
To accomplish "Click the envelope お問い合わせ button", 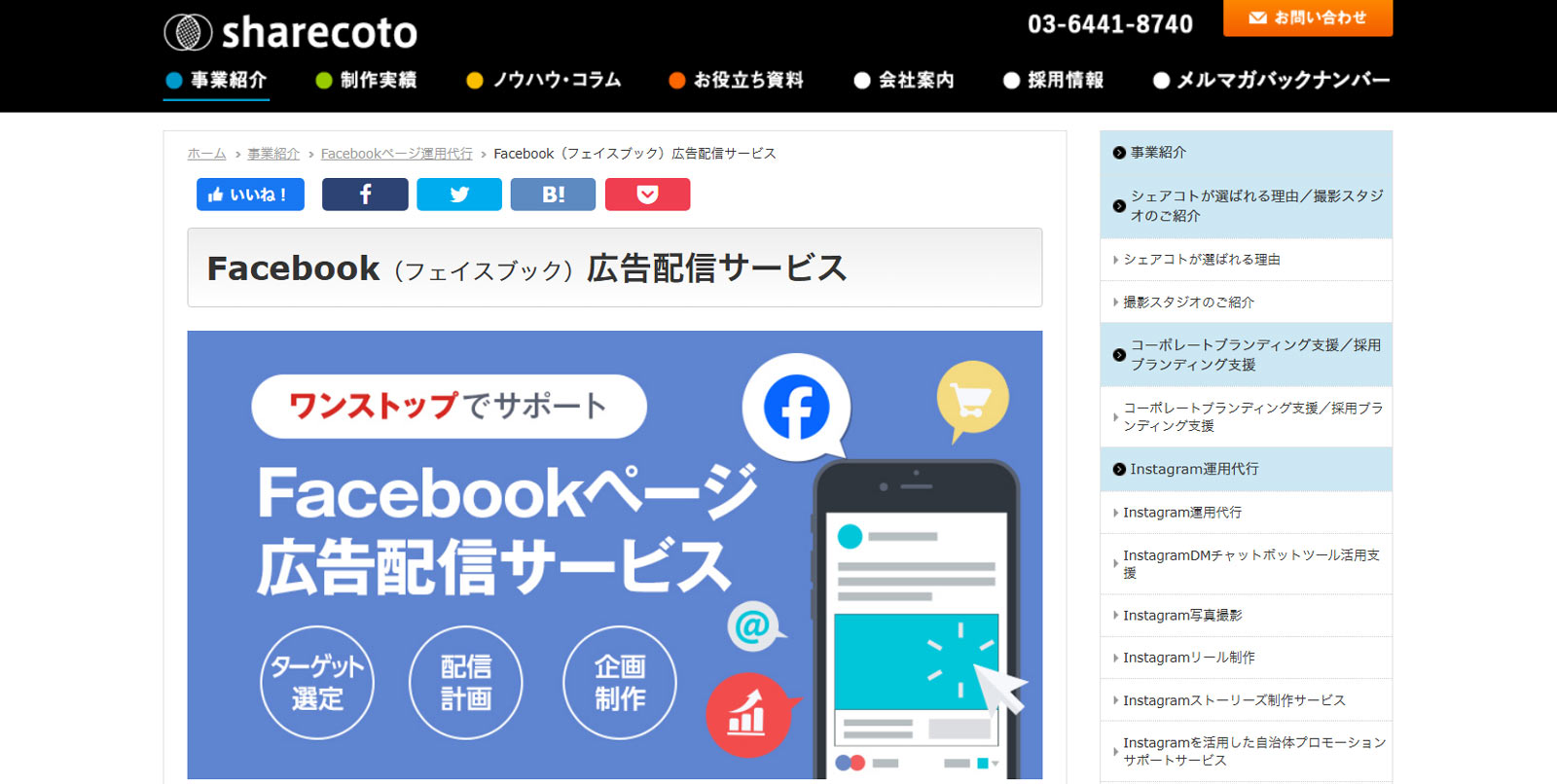I will coord(1307,18).
